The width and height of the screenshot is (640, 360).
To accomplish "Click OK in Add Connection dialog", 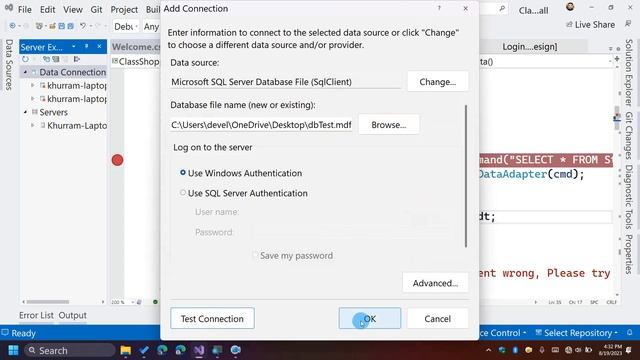I will (370, 318).
